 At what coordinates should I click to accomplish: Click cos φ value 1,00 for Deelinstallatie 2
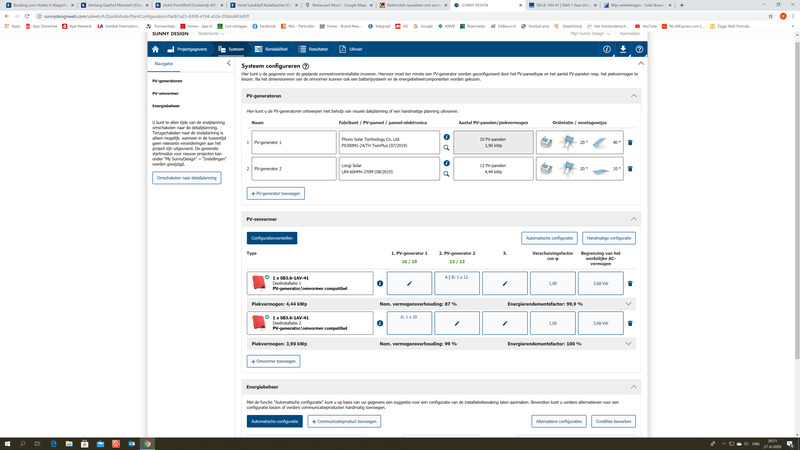click(553, 323)
